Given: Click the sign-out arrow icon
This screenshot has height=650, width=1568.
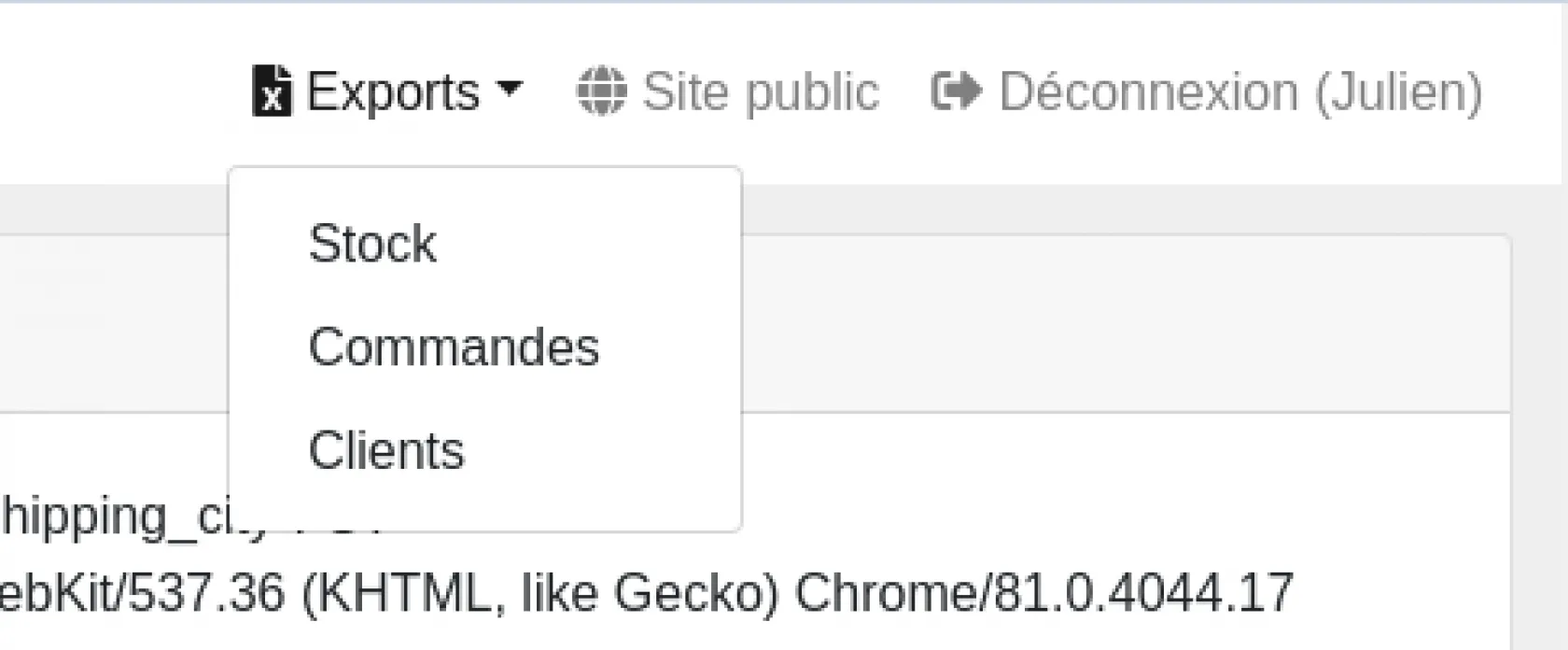Looking at the screenshot, I should coord(956,92).
